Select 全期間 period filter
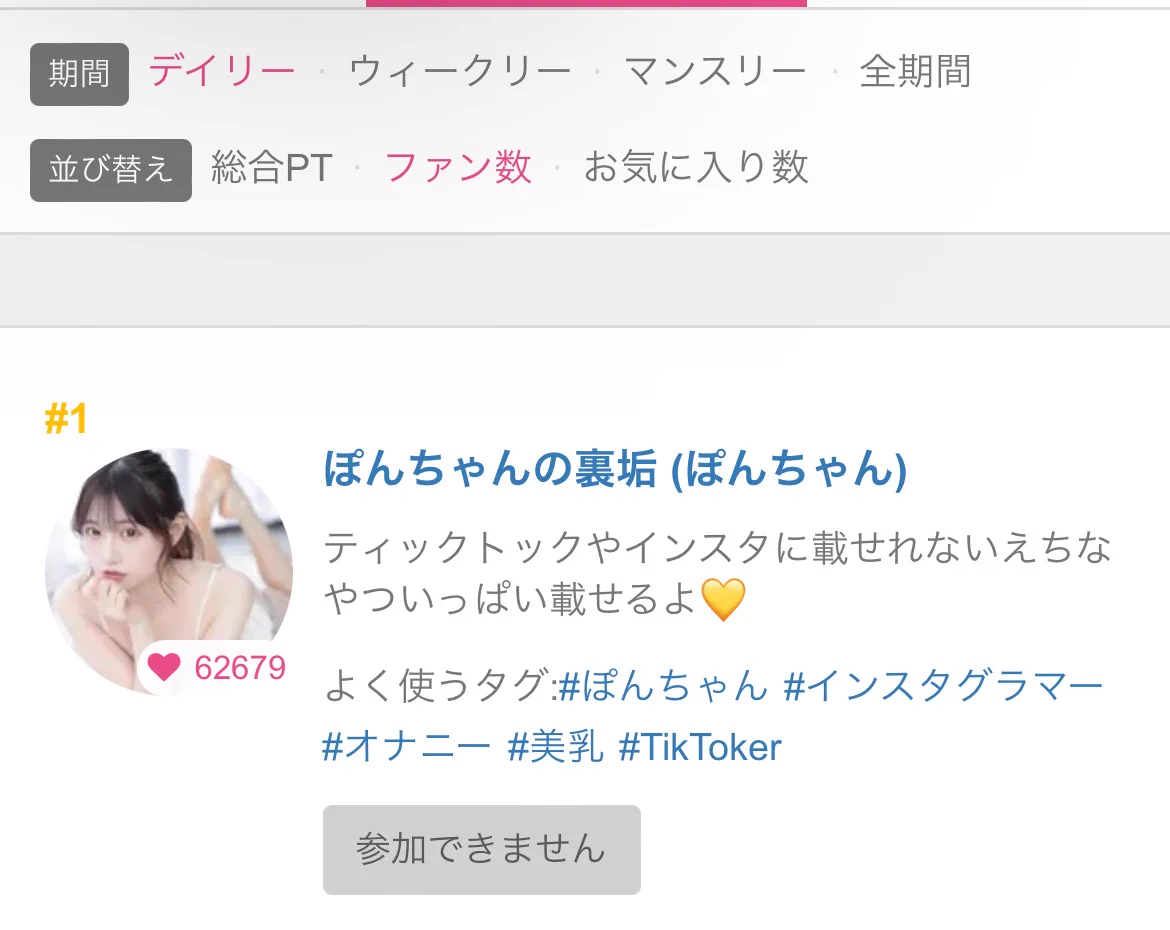Image resolution: width=1170 pixels, height=930 pixels. [916, 72]
